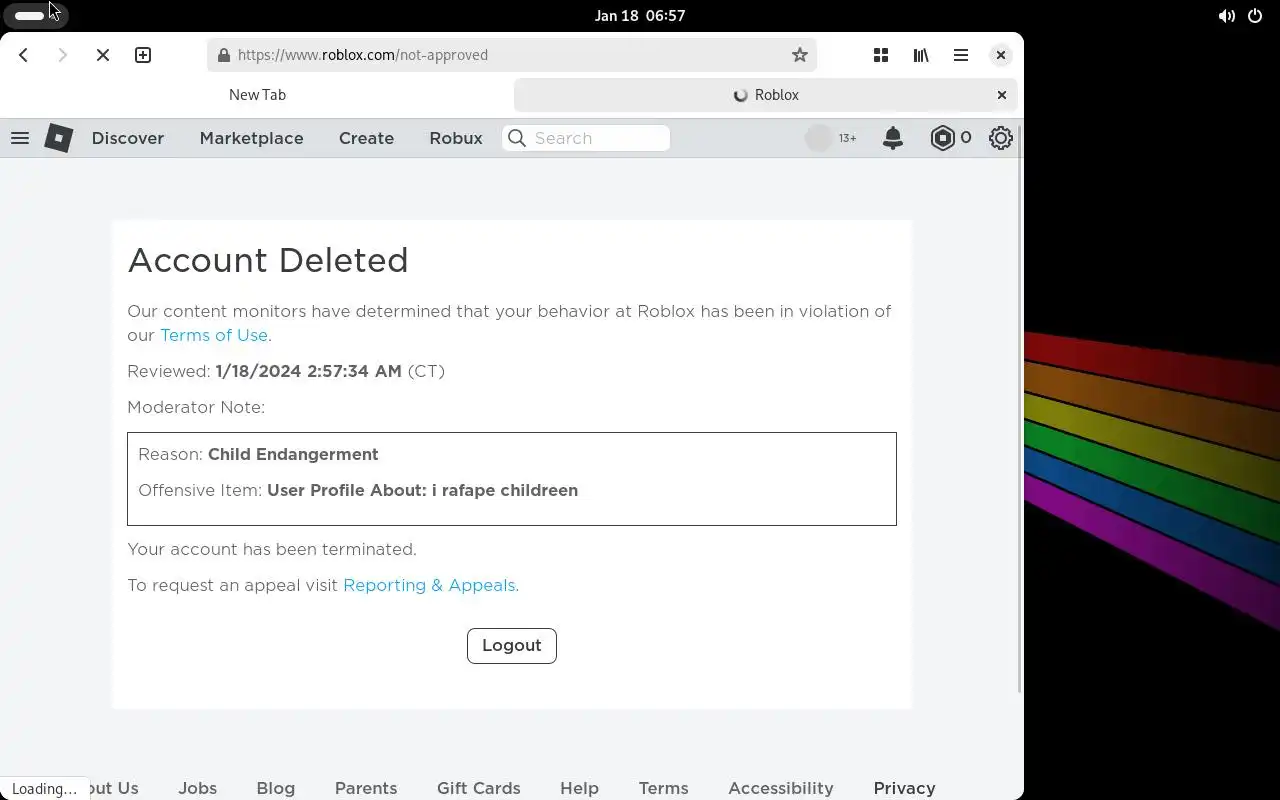Click the padlock site security icon
The image size is (1280, 800).
224,55
